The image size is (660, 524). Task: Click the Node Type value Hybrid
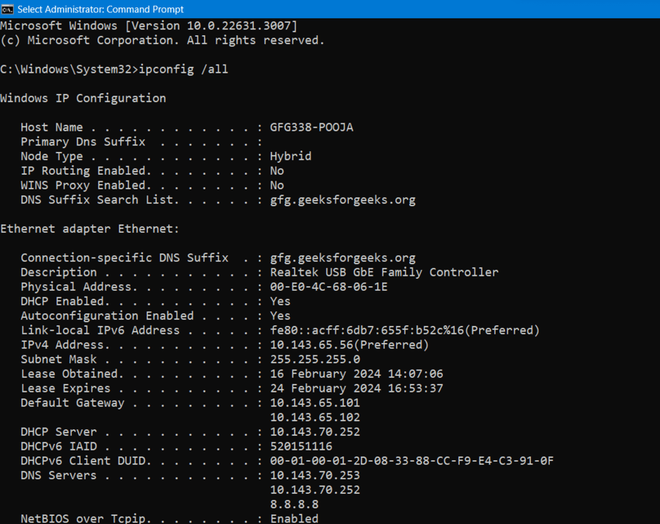[291, 156]
